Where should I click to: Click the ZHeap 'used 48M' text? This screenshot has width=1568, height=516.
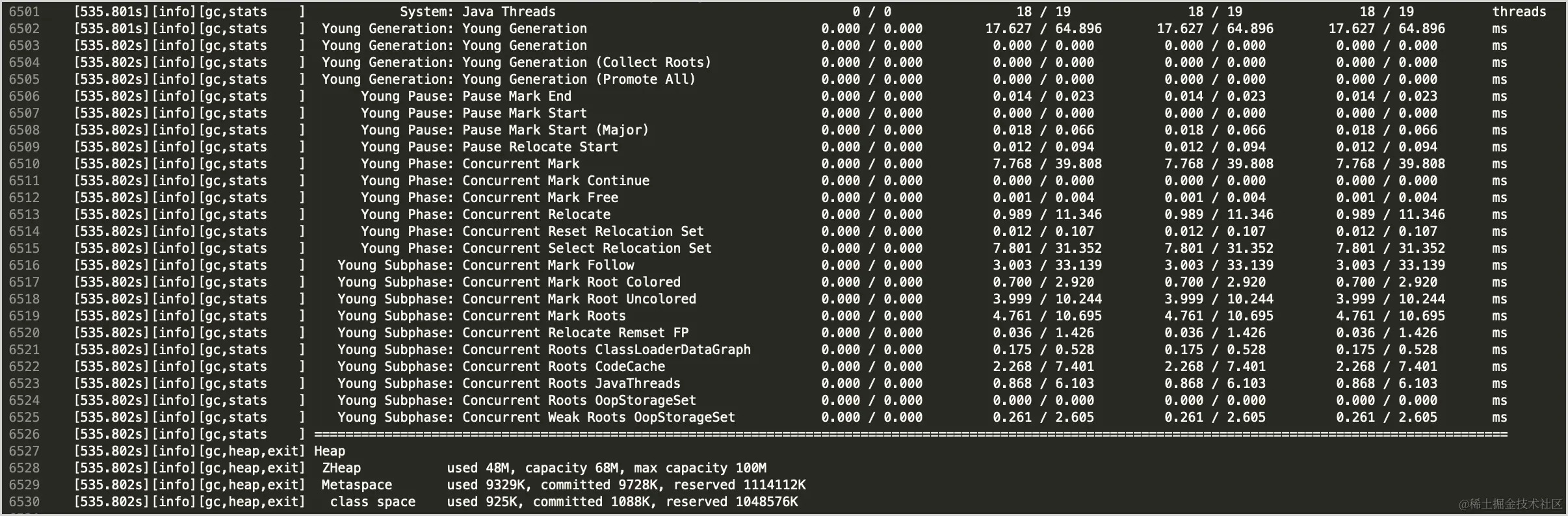point(478,468)
